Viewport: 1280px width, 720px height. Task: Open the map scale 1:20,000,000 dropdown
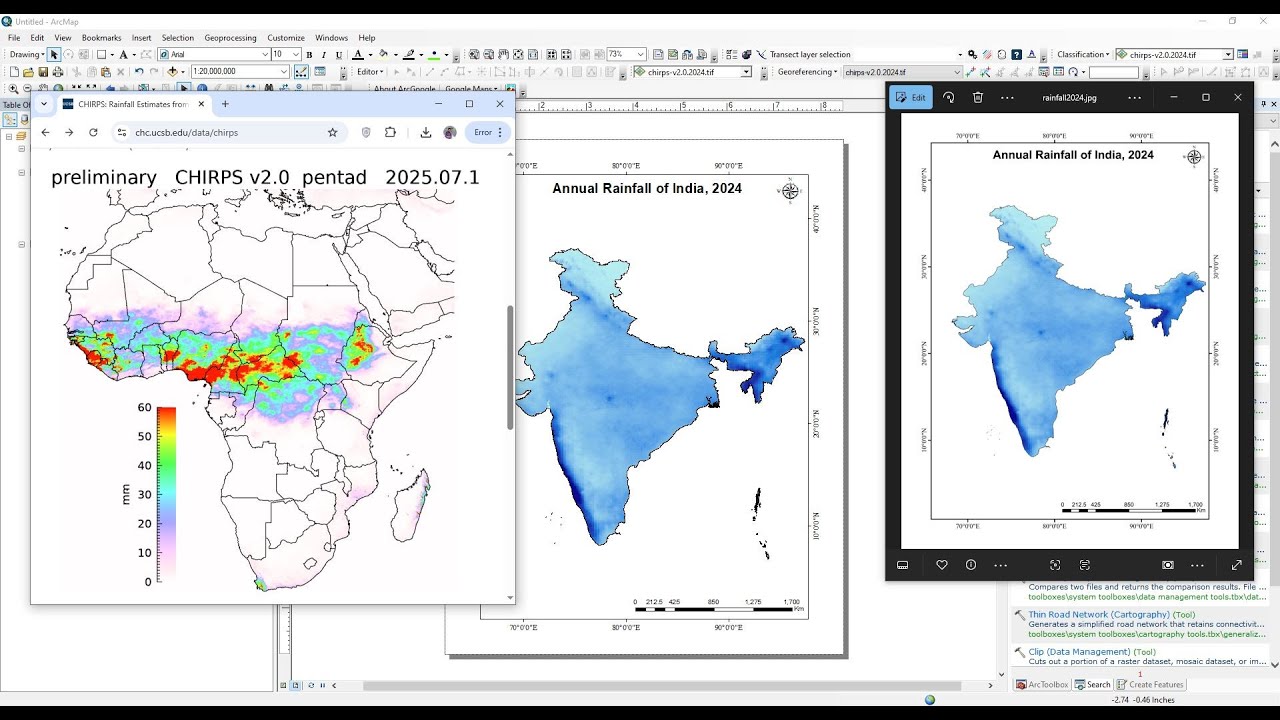284,72
